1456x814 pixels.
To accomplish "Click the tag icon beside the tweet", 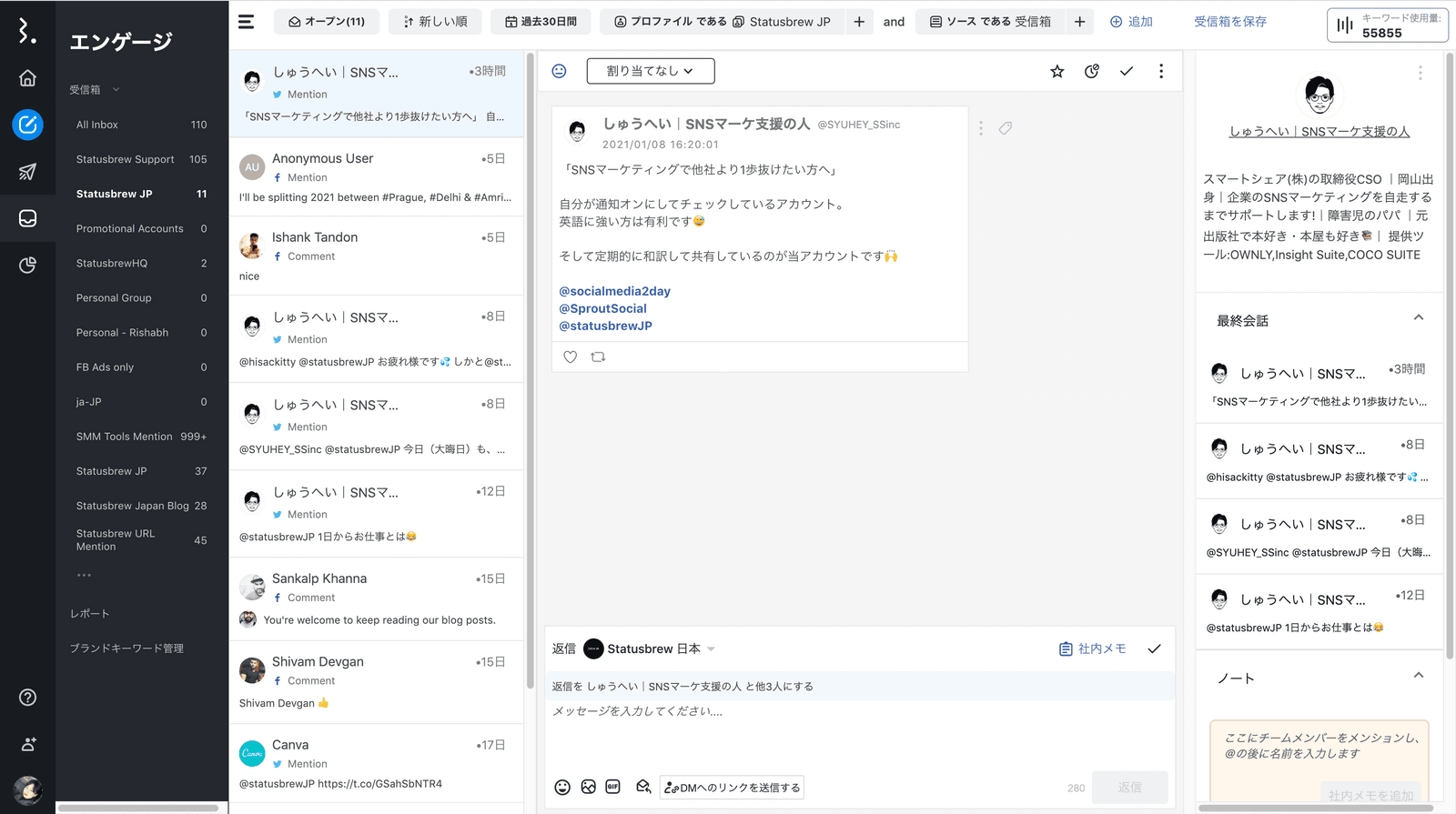I will point(1006,128).
